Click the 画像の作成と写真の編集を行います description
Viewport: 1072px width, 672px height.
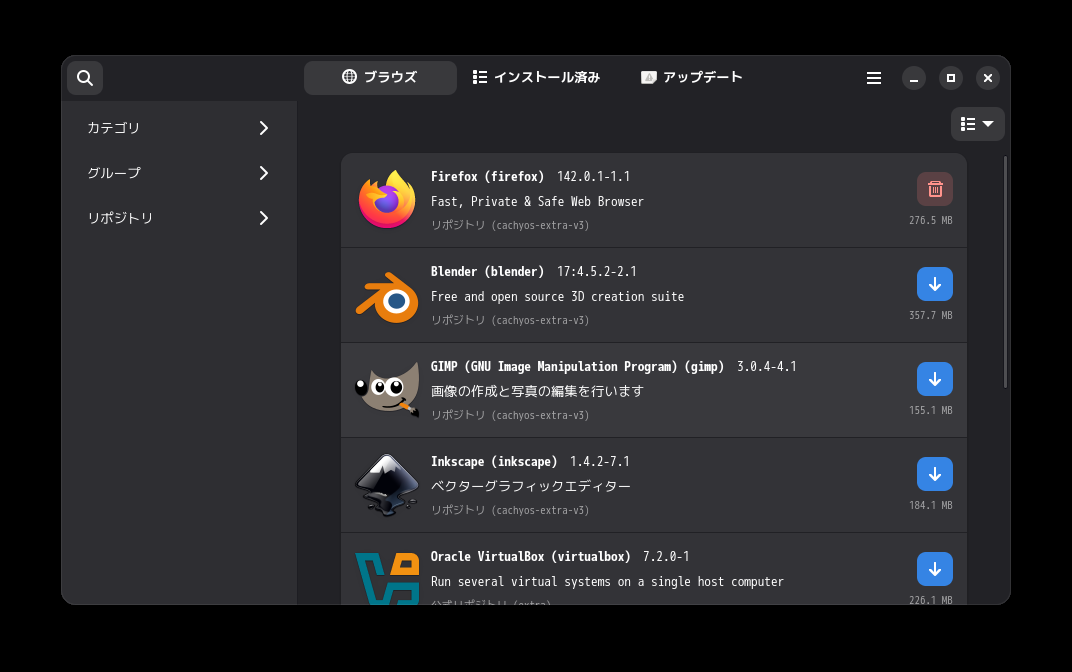tap(537, 391)
